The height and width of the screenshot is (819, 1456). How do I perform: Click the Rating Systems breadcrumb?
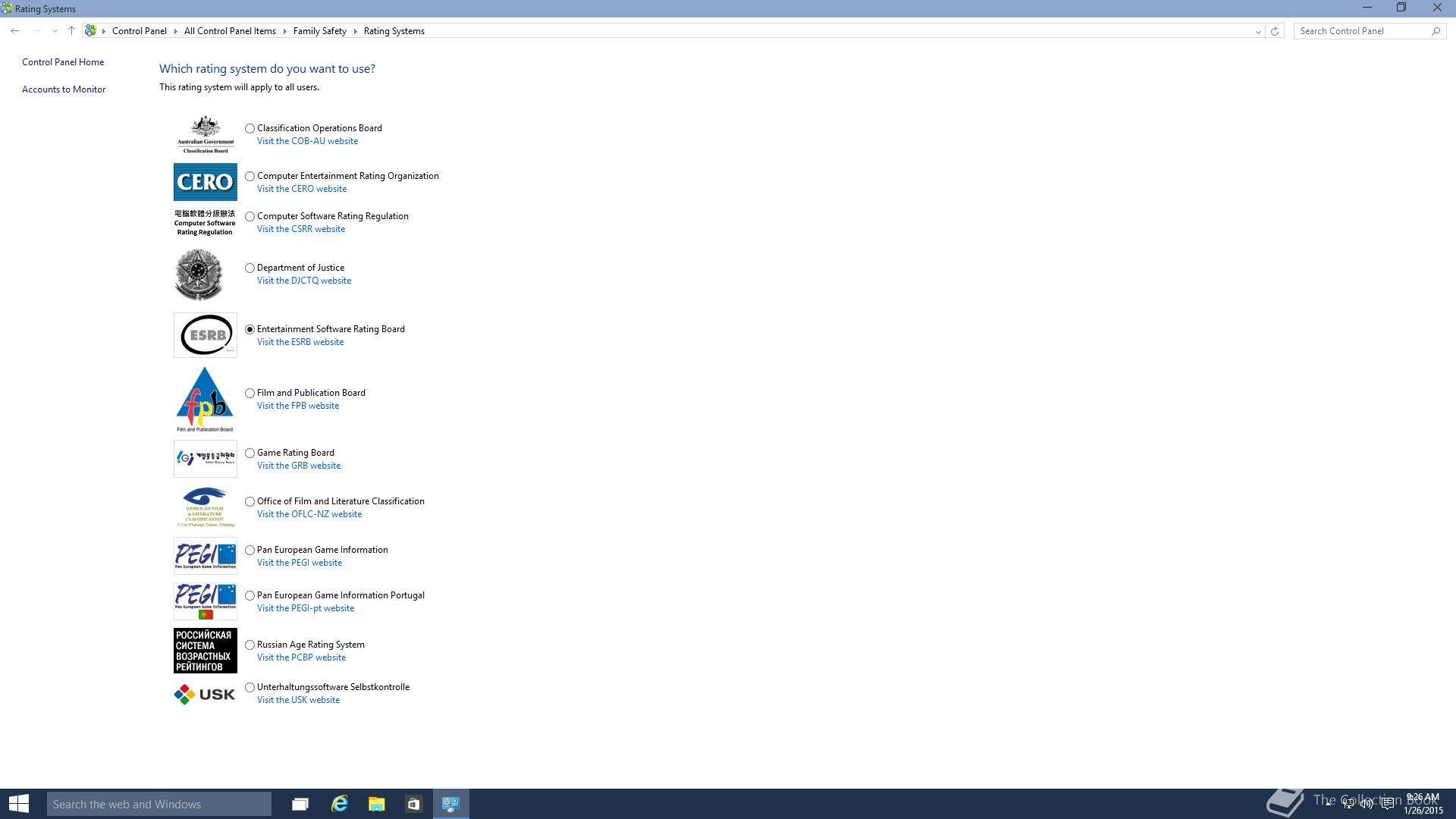[394, 31]
